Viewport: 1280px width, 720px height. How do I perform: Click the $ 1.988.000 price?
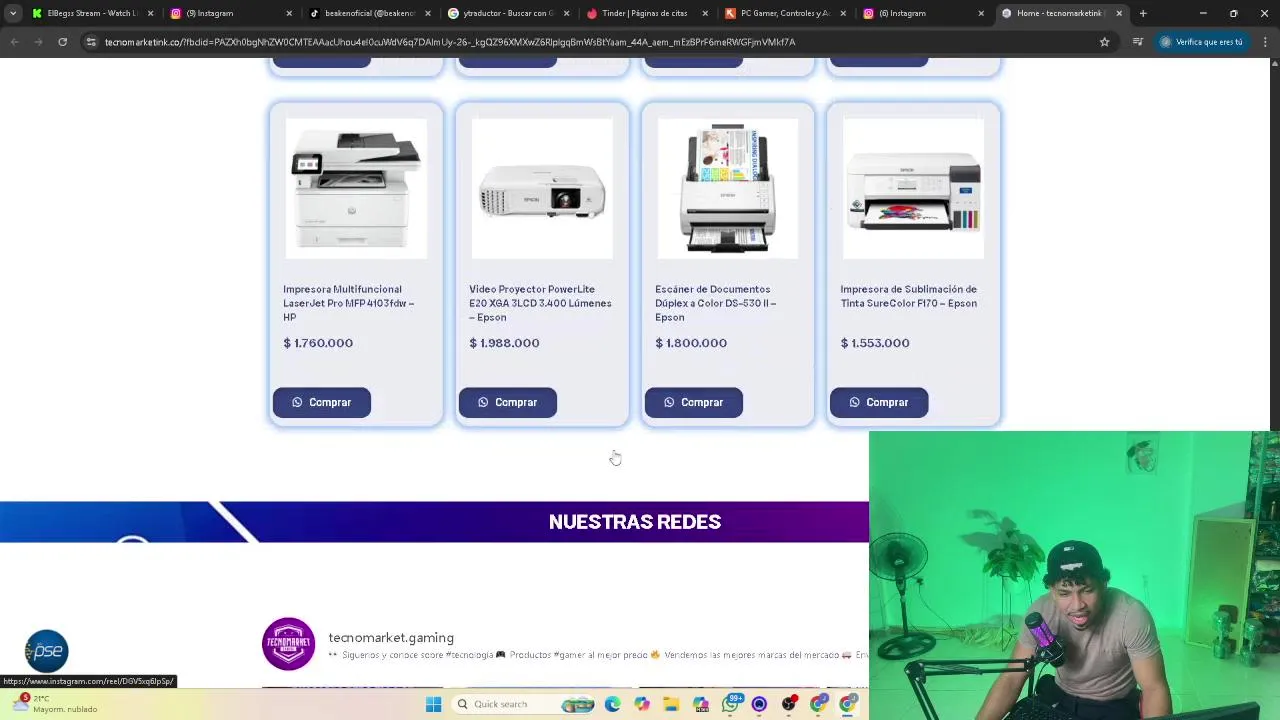tap(504, 343)
